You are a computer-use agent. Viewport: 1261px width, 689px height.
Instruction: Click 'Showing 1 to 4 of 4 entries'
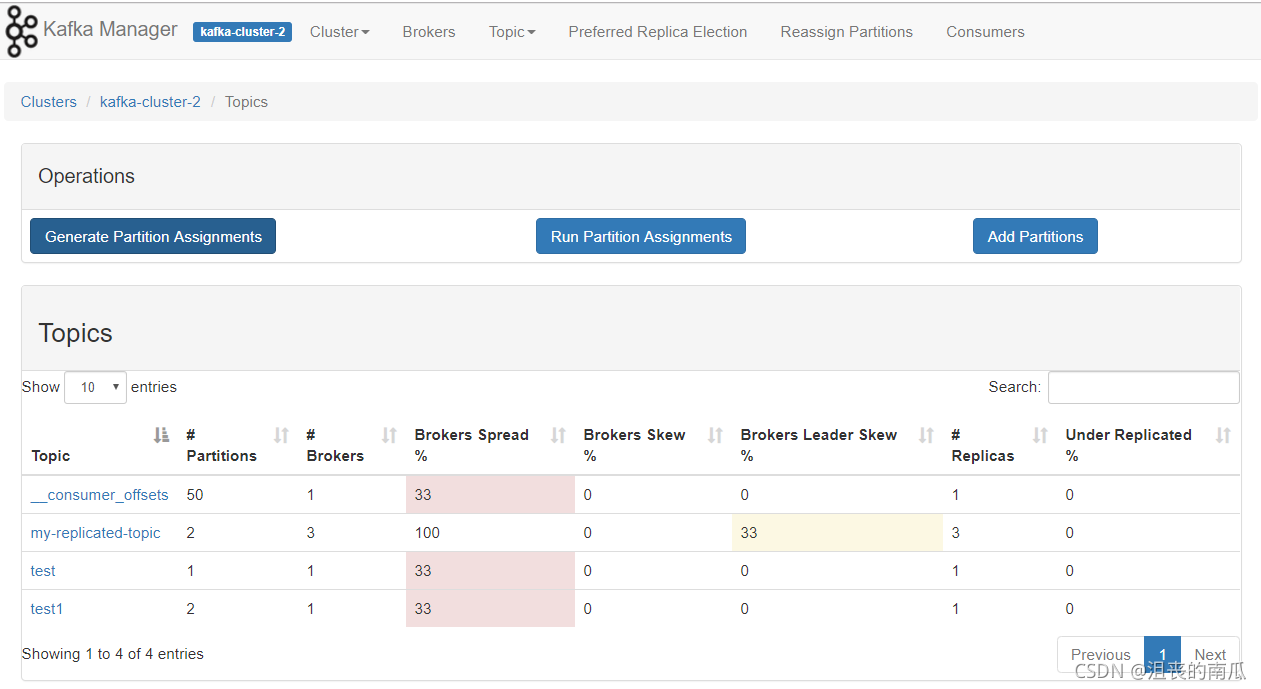point(112,654)
